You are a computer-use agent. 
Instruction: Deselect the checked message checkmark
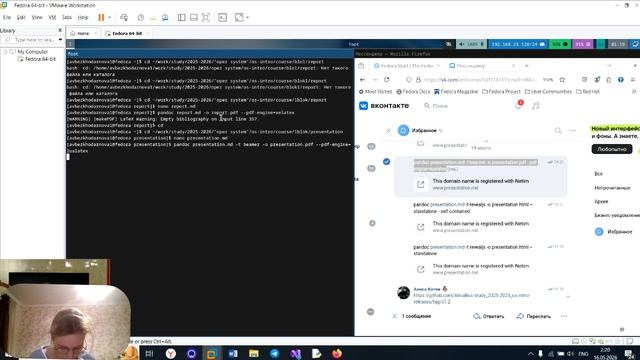386,162
